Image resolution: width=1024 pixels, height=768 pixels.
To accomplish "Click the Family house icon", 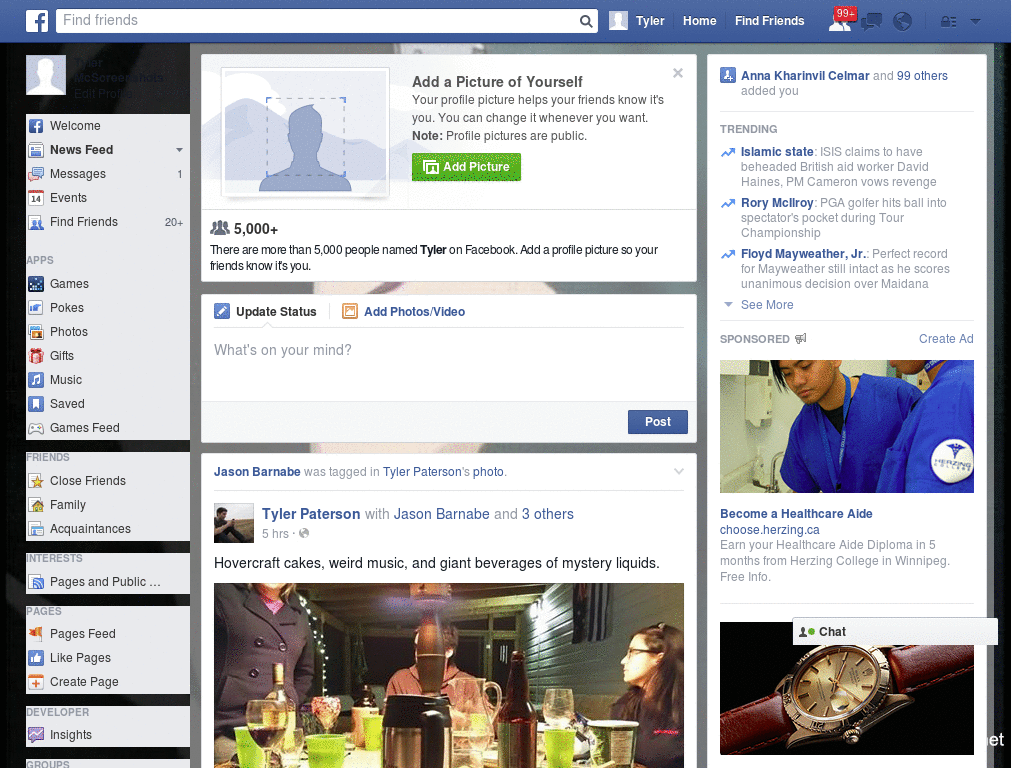I will [36, 505].
